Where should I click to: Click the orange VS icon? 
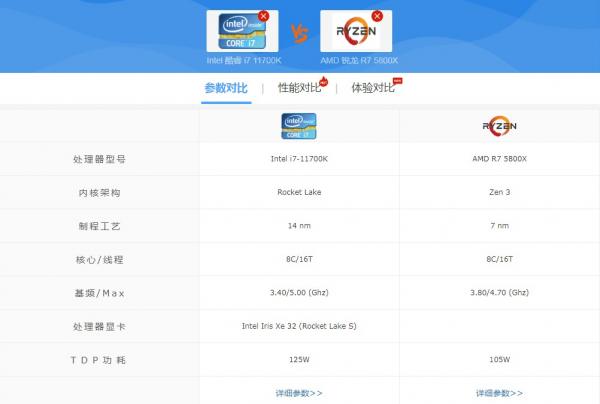point(299,33)
